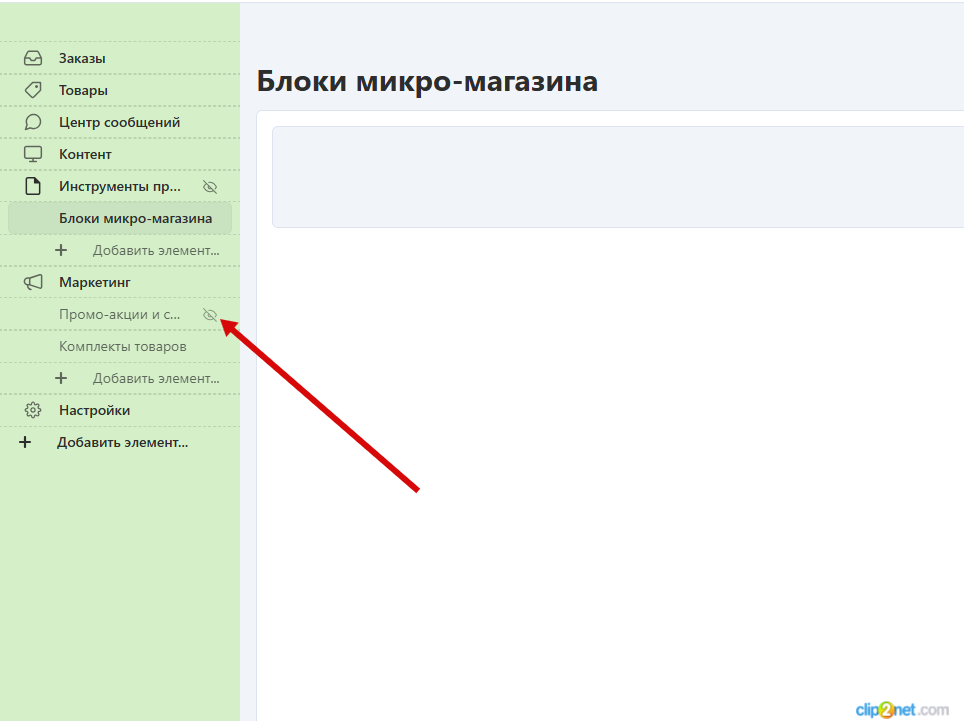964x721 pixels.
Task: Click the Заказы inbox icon
Action: click(x=33, y=58)
